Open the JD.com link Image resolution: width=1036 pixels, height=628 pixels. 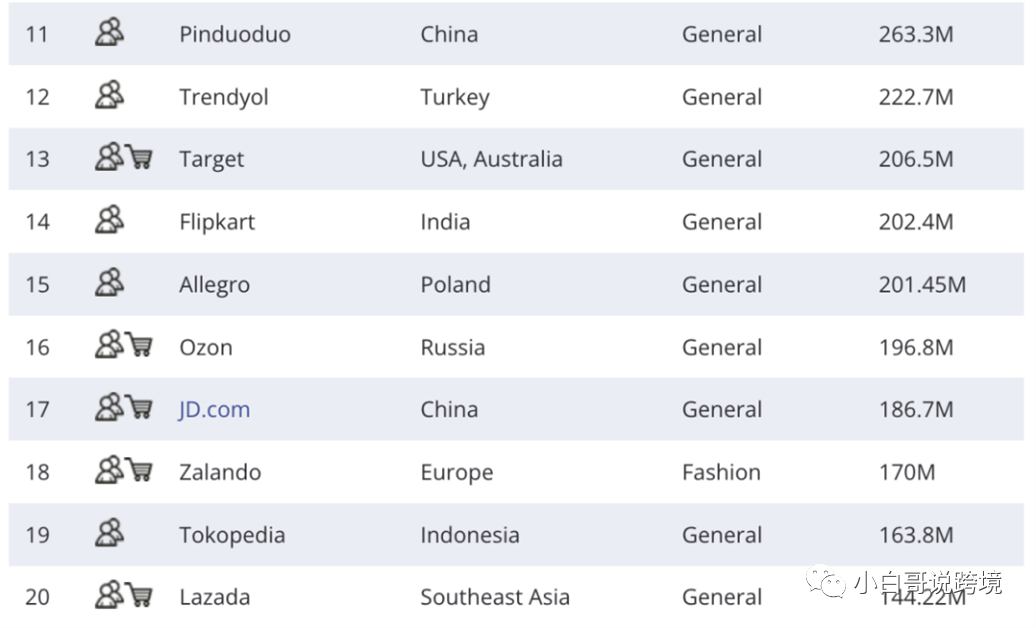pyautogui.click(x=214, y=409)
